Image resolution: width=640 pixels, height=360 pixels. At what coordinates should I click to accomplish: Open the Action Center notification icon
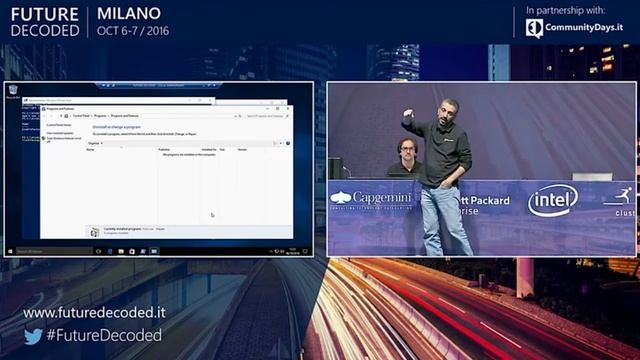coord(305,251)
